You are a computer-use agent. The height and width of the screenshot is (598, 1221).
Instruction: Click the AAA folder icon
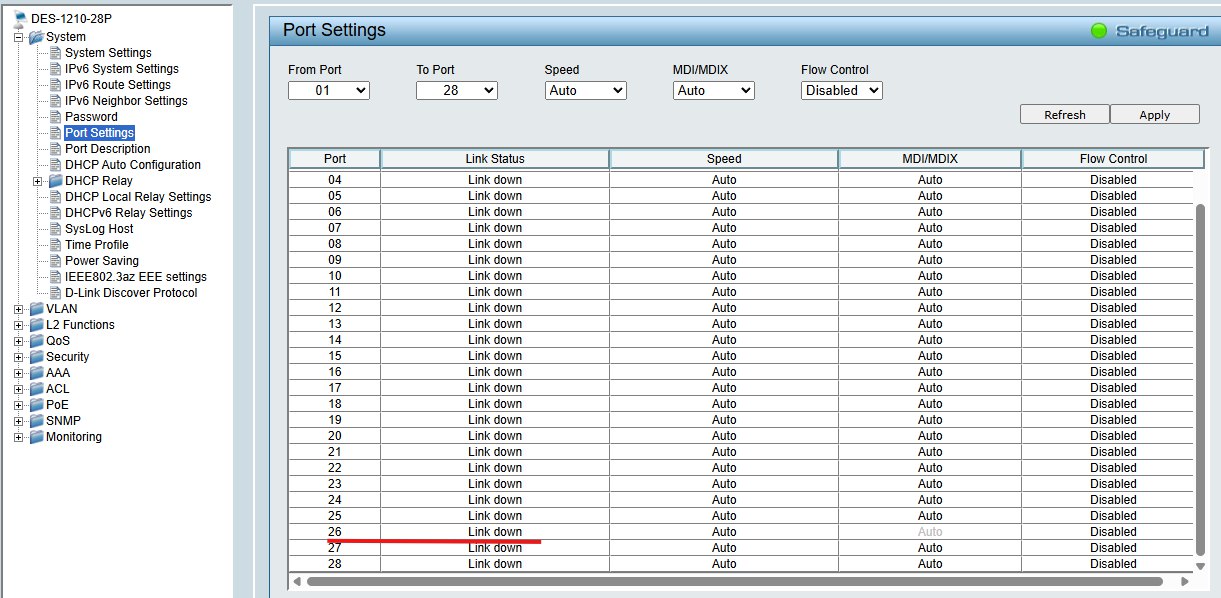[x=36, y=373]
